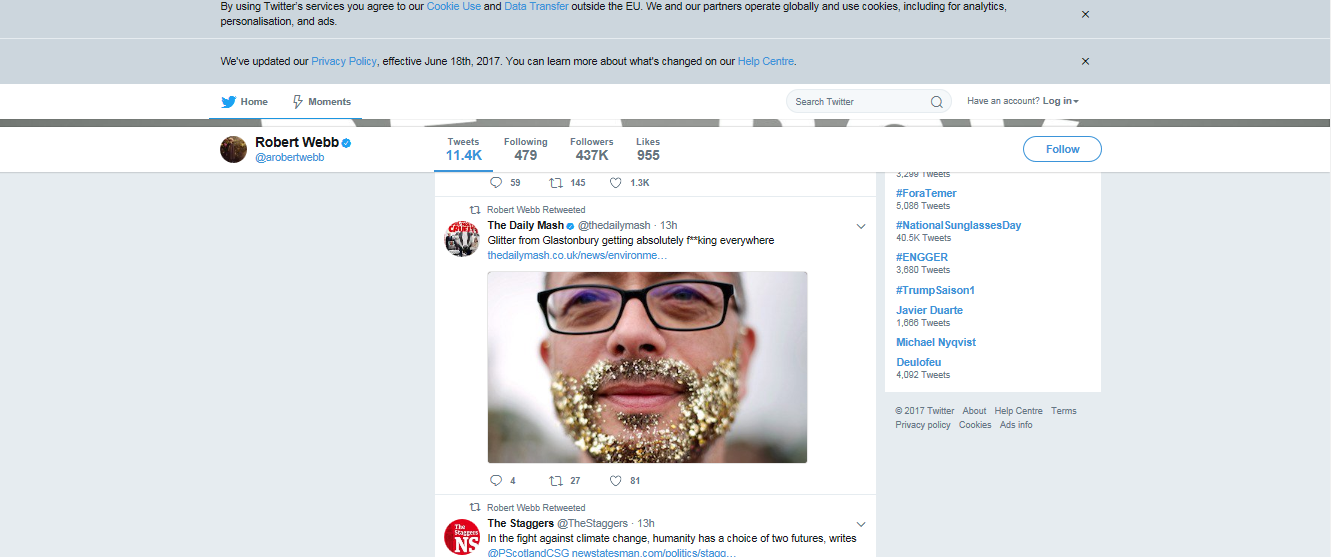The height and width of the screenshot is (557, 1331).
Task: Click the #TrumpSaison1 trend
Action: (935, 290)
